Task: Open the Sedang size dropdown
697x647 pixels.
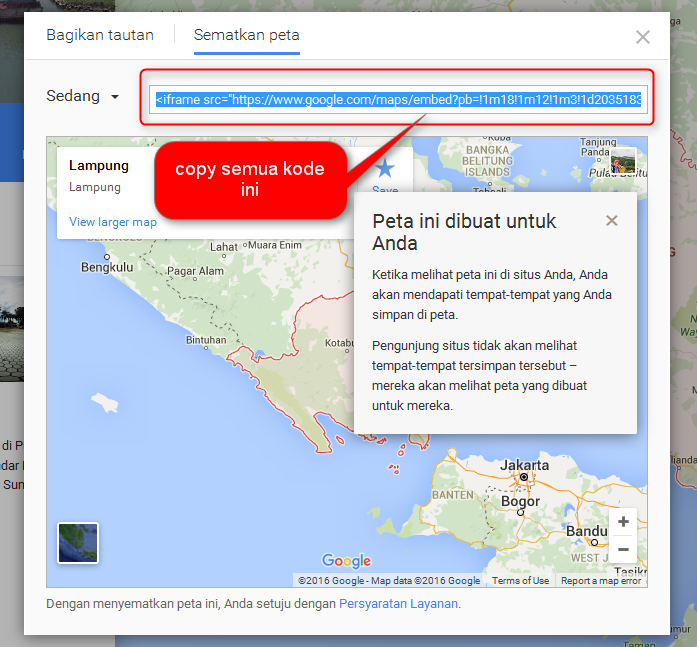Action: click(83, 96)
